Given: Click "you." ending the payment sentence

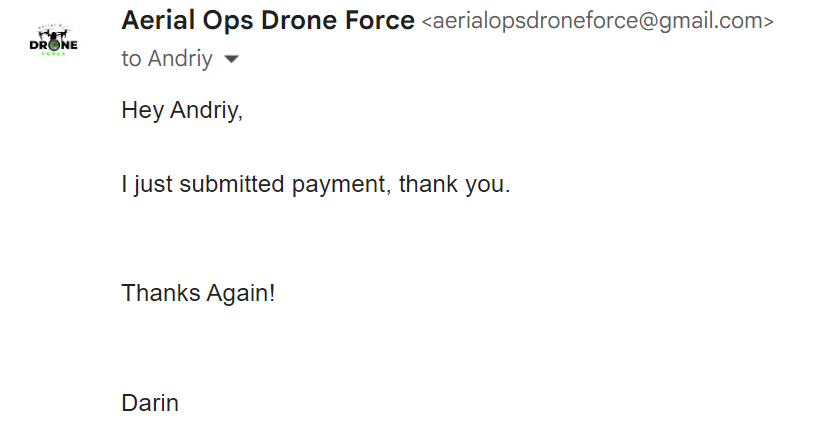Looking at the screenshot, I should click(490, 184).
